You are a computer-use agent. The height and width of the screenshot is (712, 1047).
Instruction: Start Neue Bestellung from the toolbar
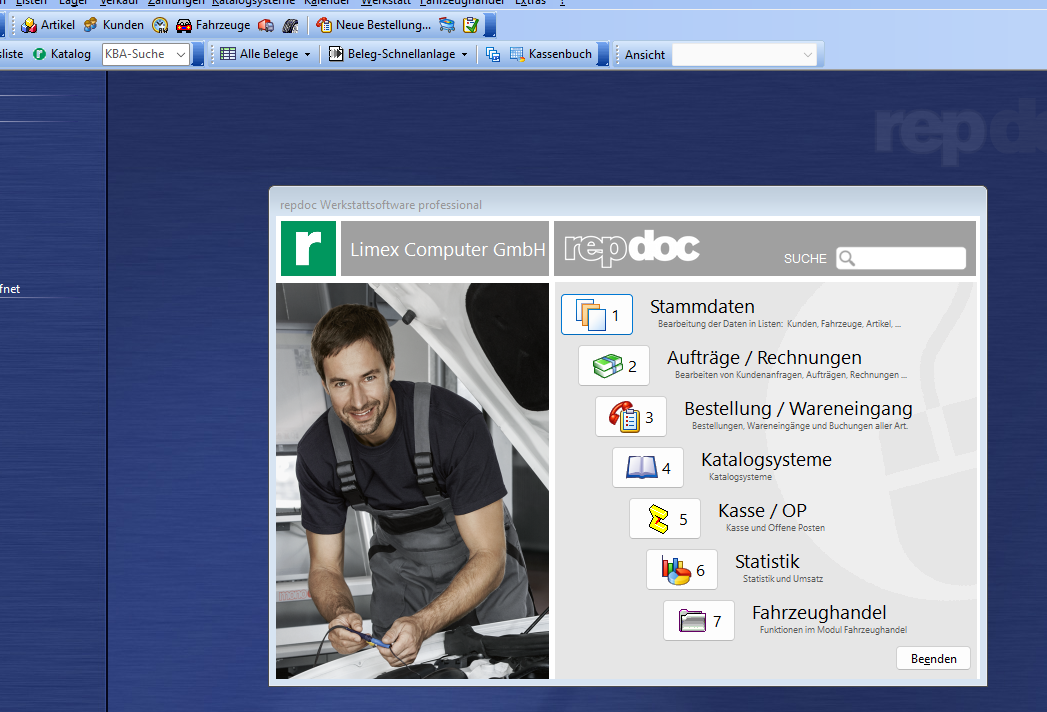pyautogui.click(x=374, y=25)
